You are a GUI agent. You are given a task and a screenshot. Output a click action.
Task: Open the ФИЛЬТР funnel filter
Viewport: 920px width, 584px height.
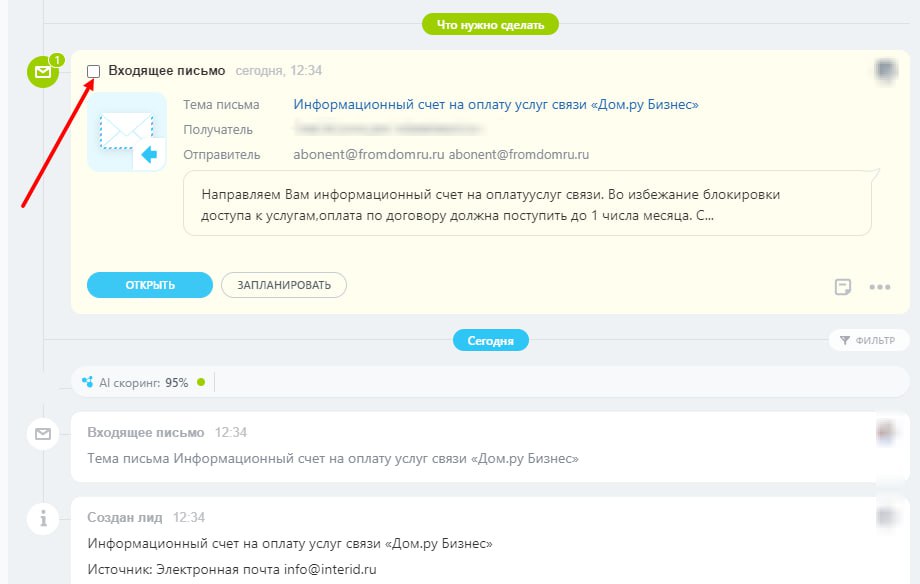pyautogui.click(x=869, y=341)
